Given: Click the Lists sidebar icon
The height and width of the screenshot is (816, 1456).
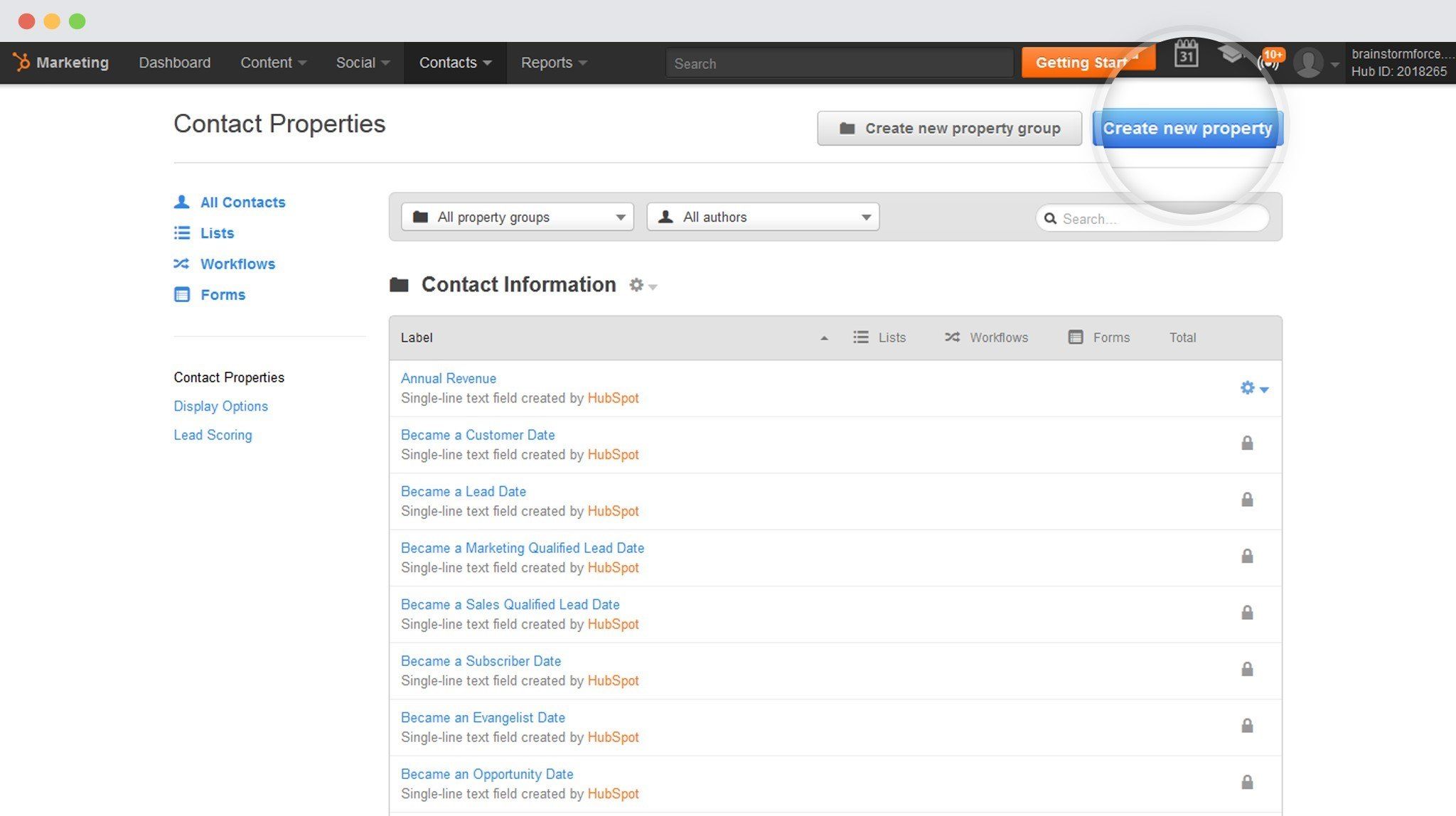Looking at the screenshot, I should (x=182, y=232).
